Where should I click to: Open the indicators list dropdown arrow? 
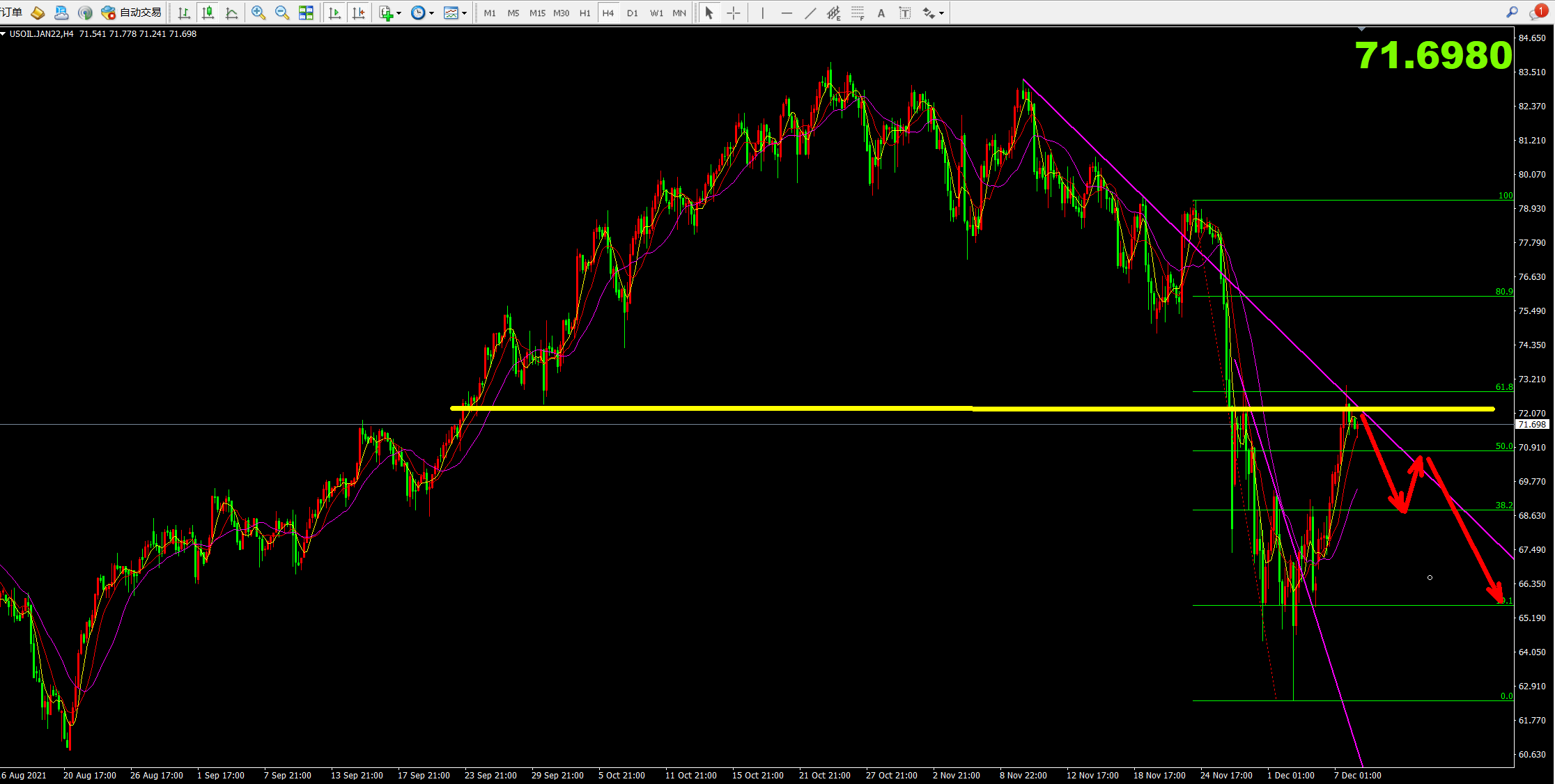399,13
